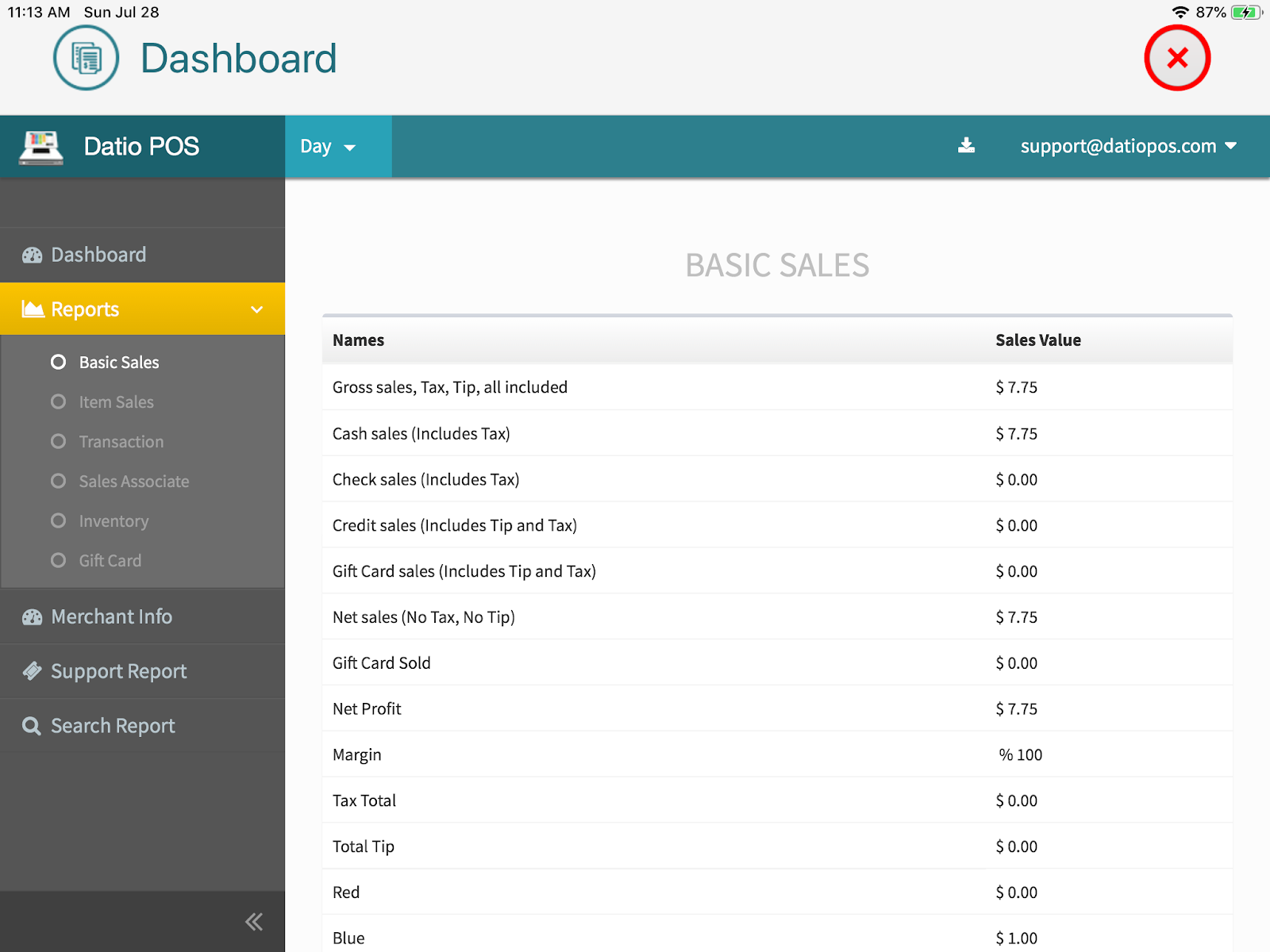The height and width of the screenshot is (952, 1270).
Task: Open the support@datiopos.com account dropdown
Action: [x=1128, y=146]
